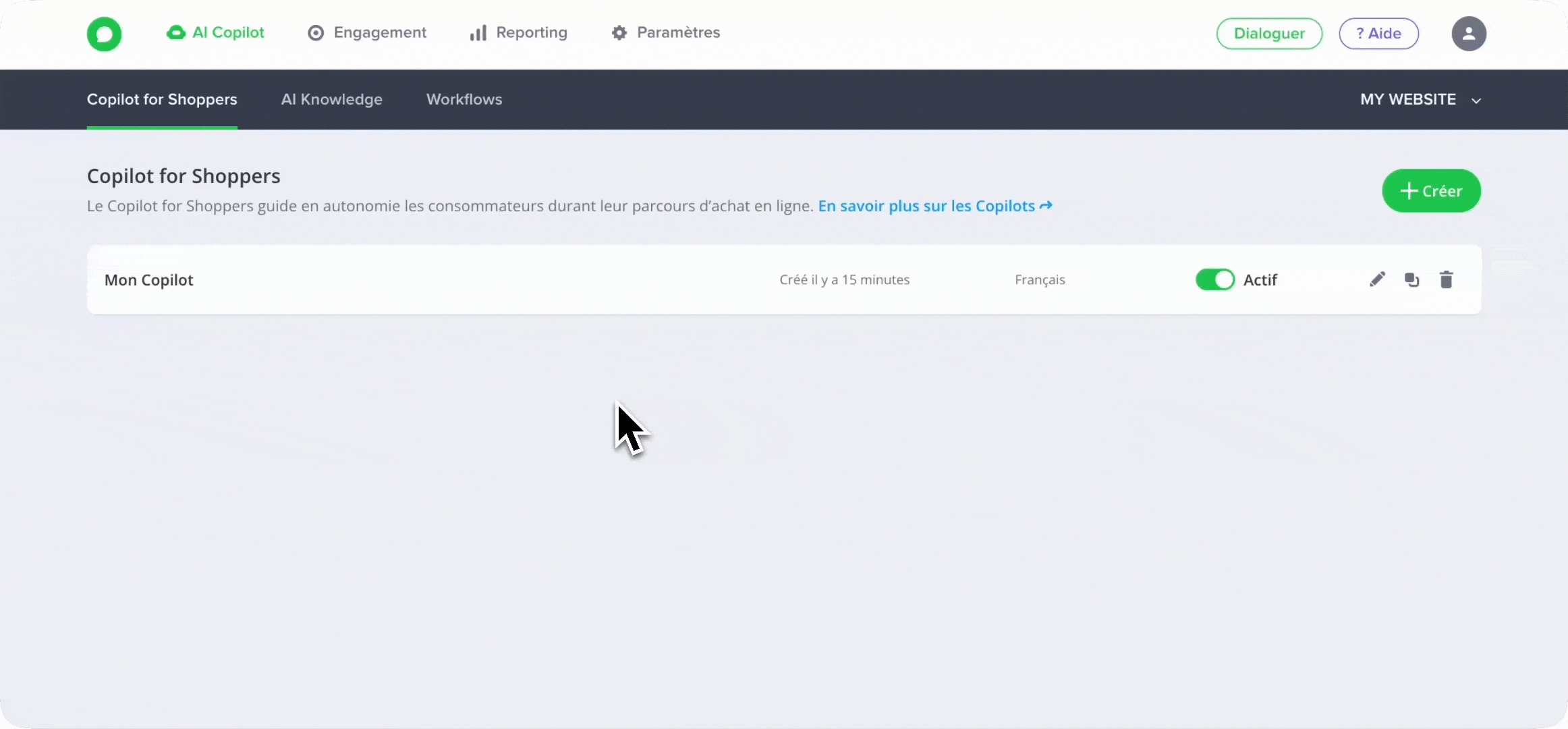Click the Reporting bar chart icon
Image resolution: width=1568 pixels, height=729 pixels.
(478, 33)
